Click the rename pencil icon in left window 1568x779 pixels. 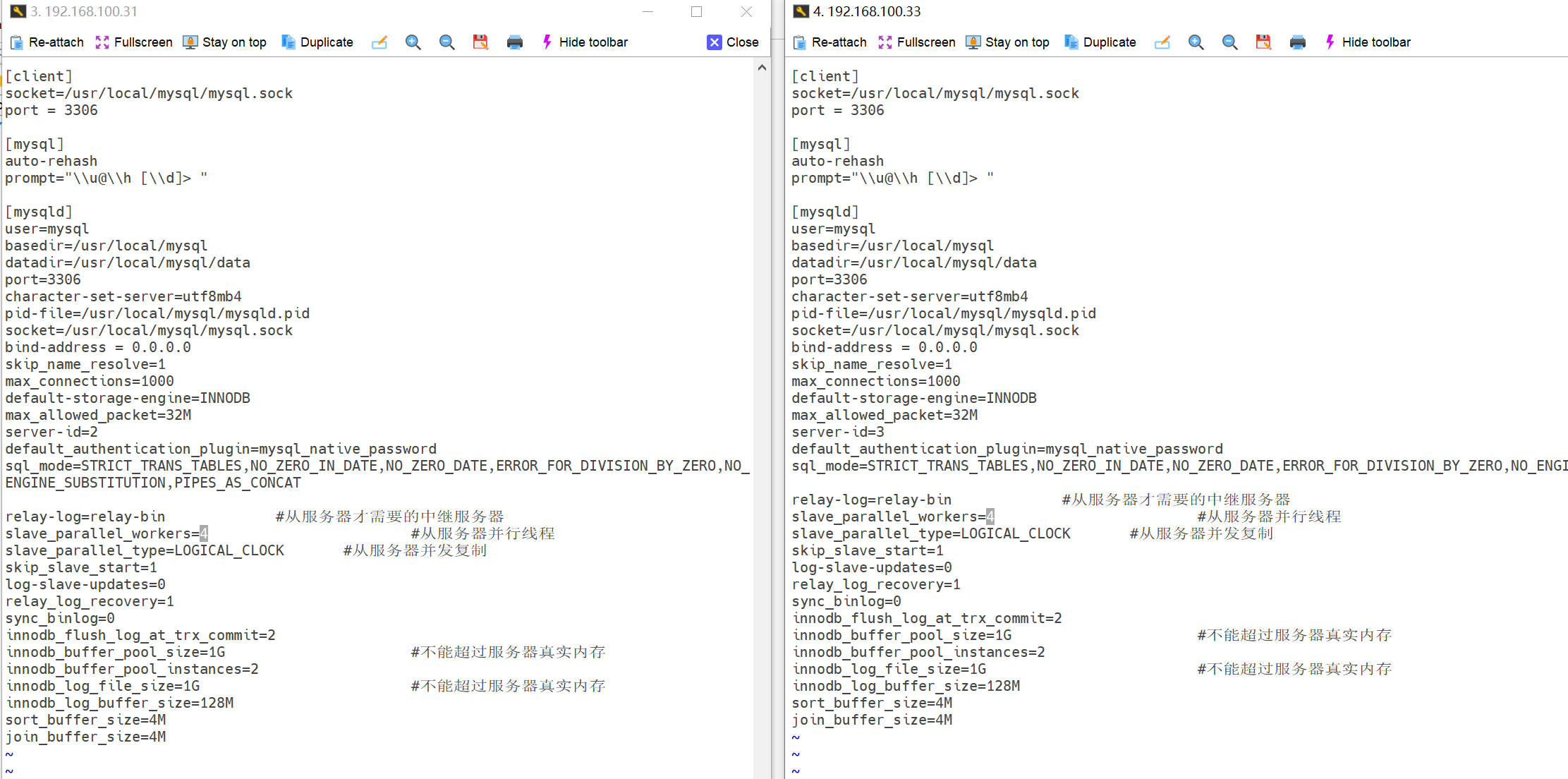point(379,42)
